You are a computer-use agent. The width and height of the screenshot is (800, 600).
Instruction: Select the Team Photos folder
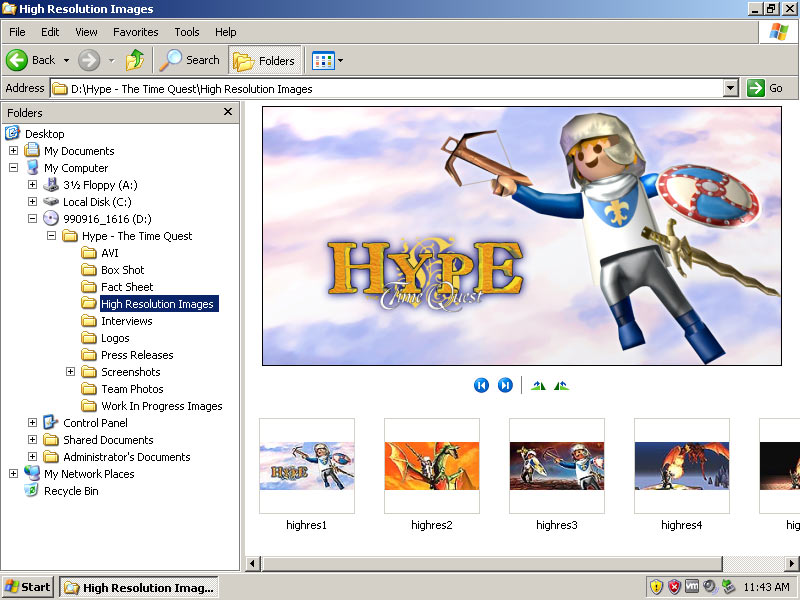click(x=132, y=389)
